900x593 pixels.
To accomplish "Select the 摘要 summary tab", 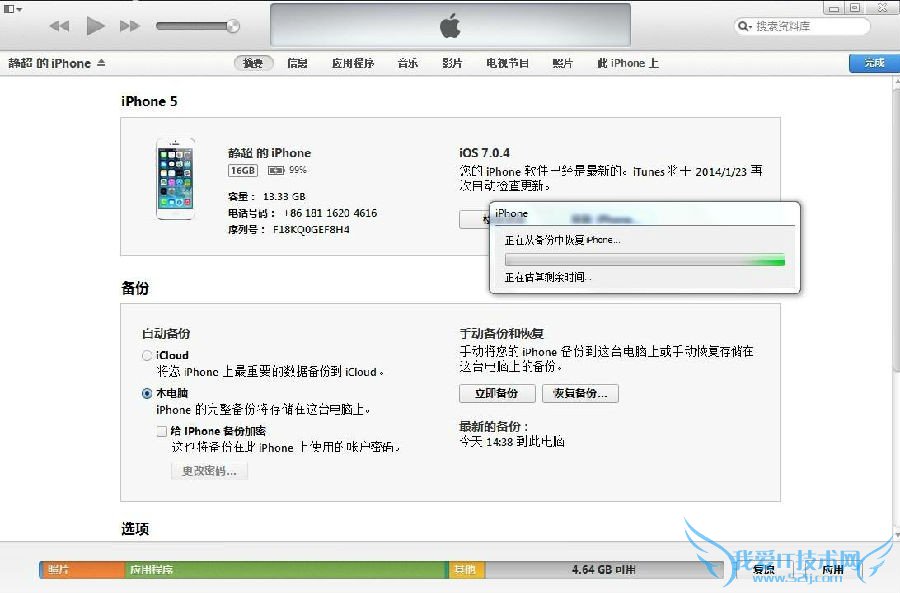I will point(253,63).
